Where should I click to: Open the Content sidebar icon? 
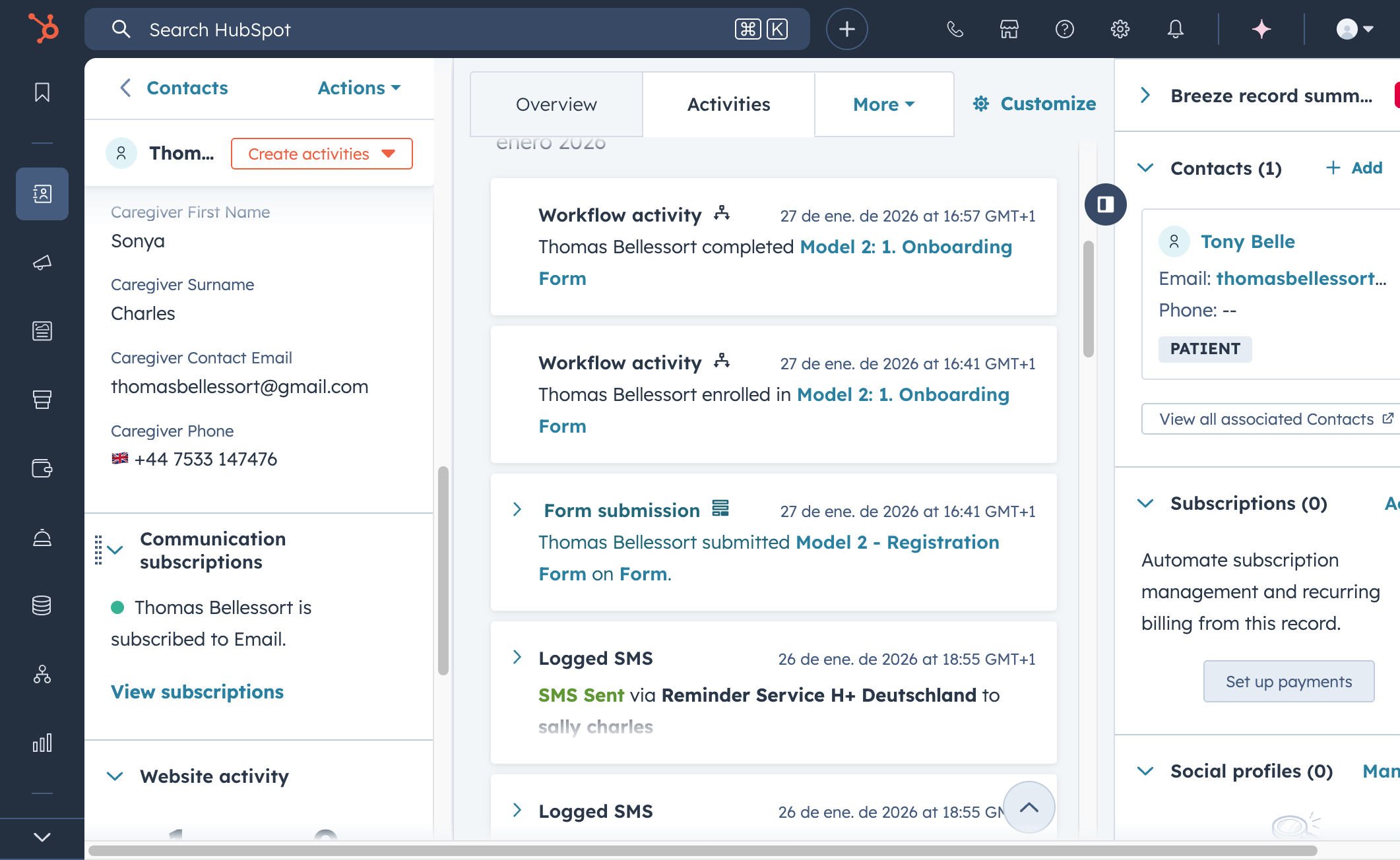coord(42,330)
